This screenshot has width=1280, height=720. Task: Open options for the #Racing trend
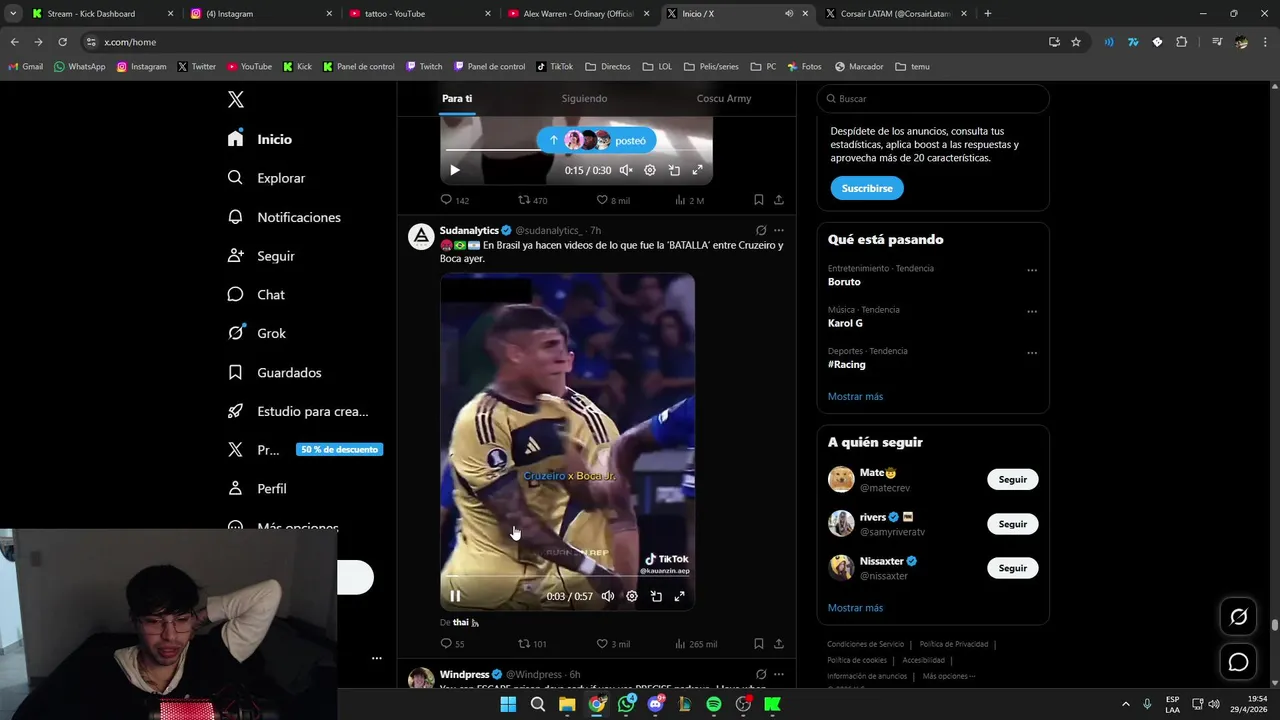[1032, 353]
